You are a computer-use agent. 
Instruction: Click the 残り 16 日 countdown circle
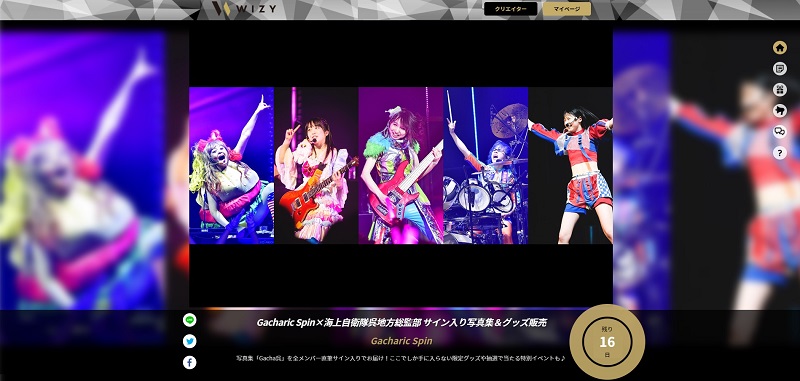pos(607,342)
